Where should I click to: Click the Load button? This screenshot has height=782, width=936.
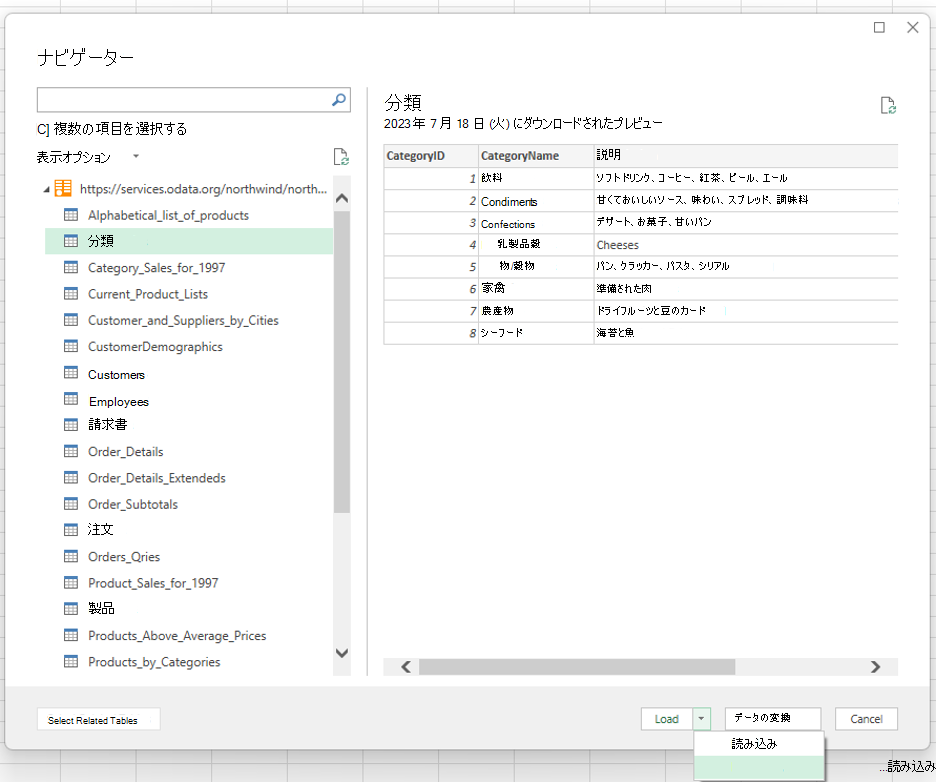[667, 719]
